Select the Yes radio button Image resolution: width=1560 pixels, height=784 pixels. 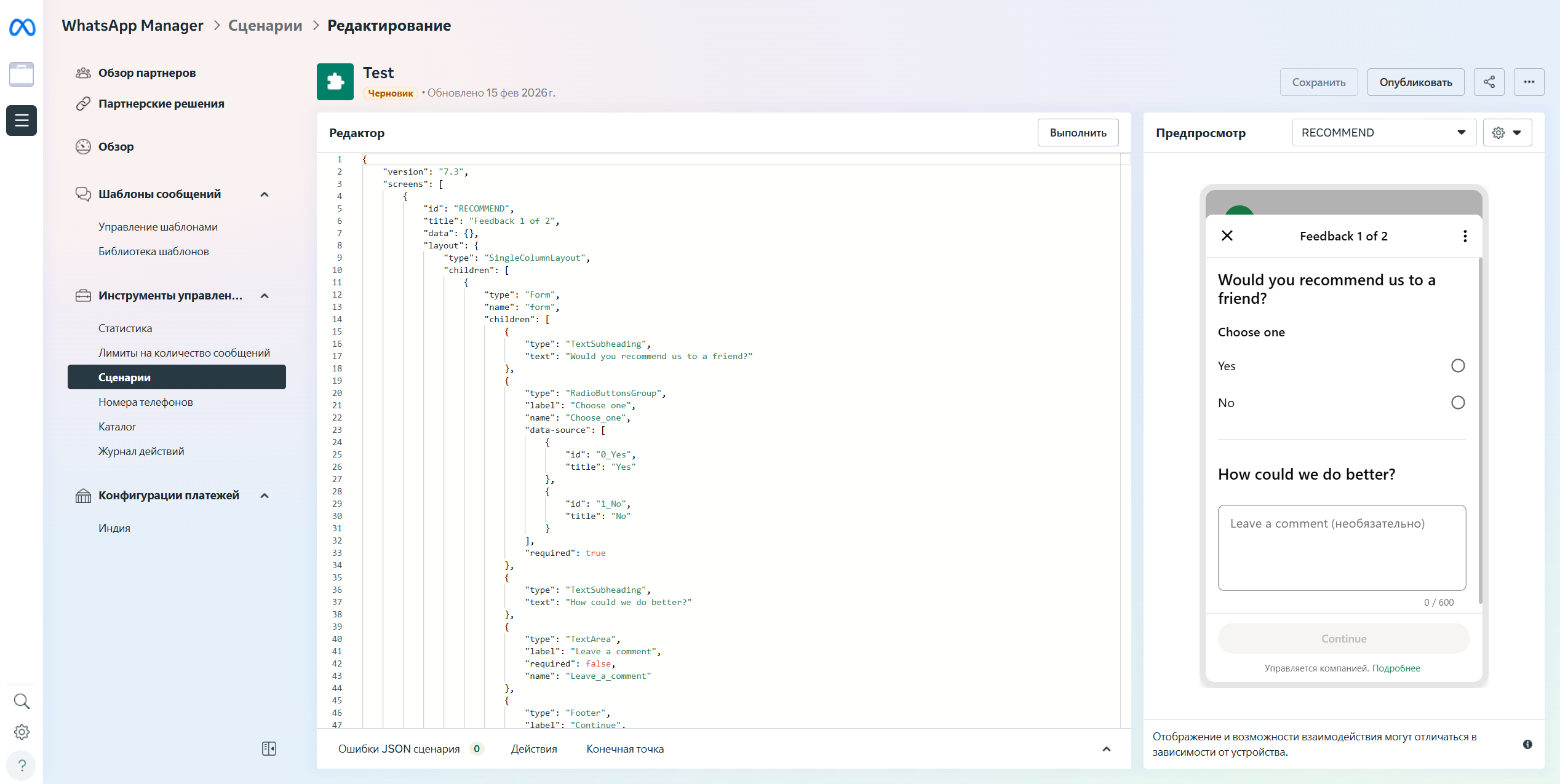tap(1457, 366)
